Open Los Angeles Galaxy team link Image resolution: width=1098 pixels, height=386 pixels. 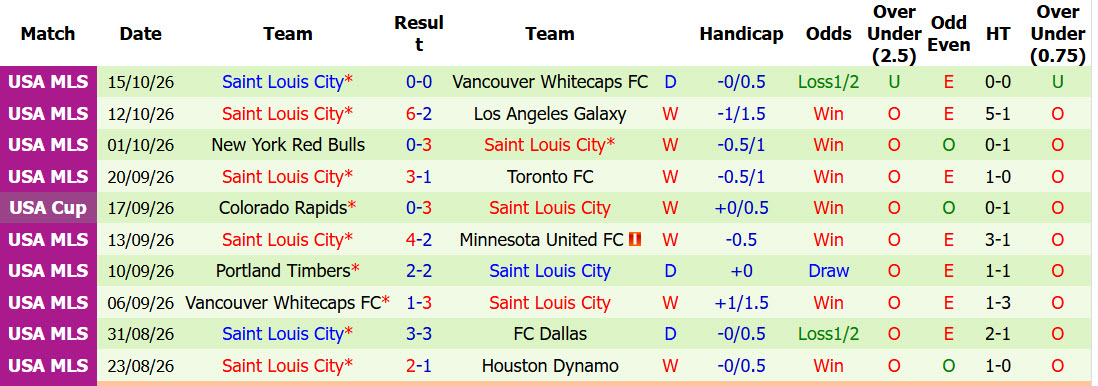pyautogui.click(x=550, y=113)
